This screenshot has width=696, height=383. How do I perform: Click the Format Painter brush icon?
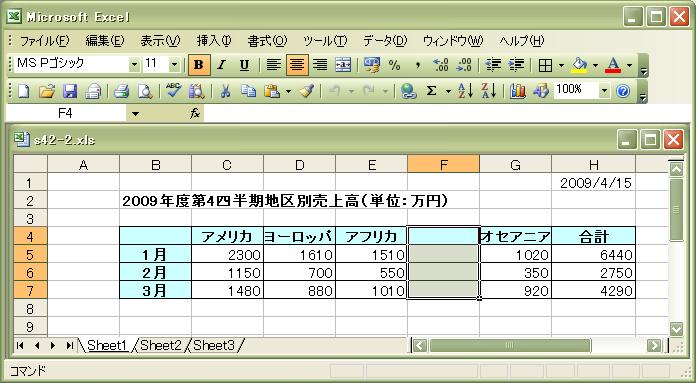click(306, 91)
